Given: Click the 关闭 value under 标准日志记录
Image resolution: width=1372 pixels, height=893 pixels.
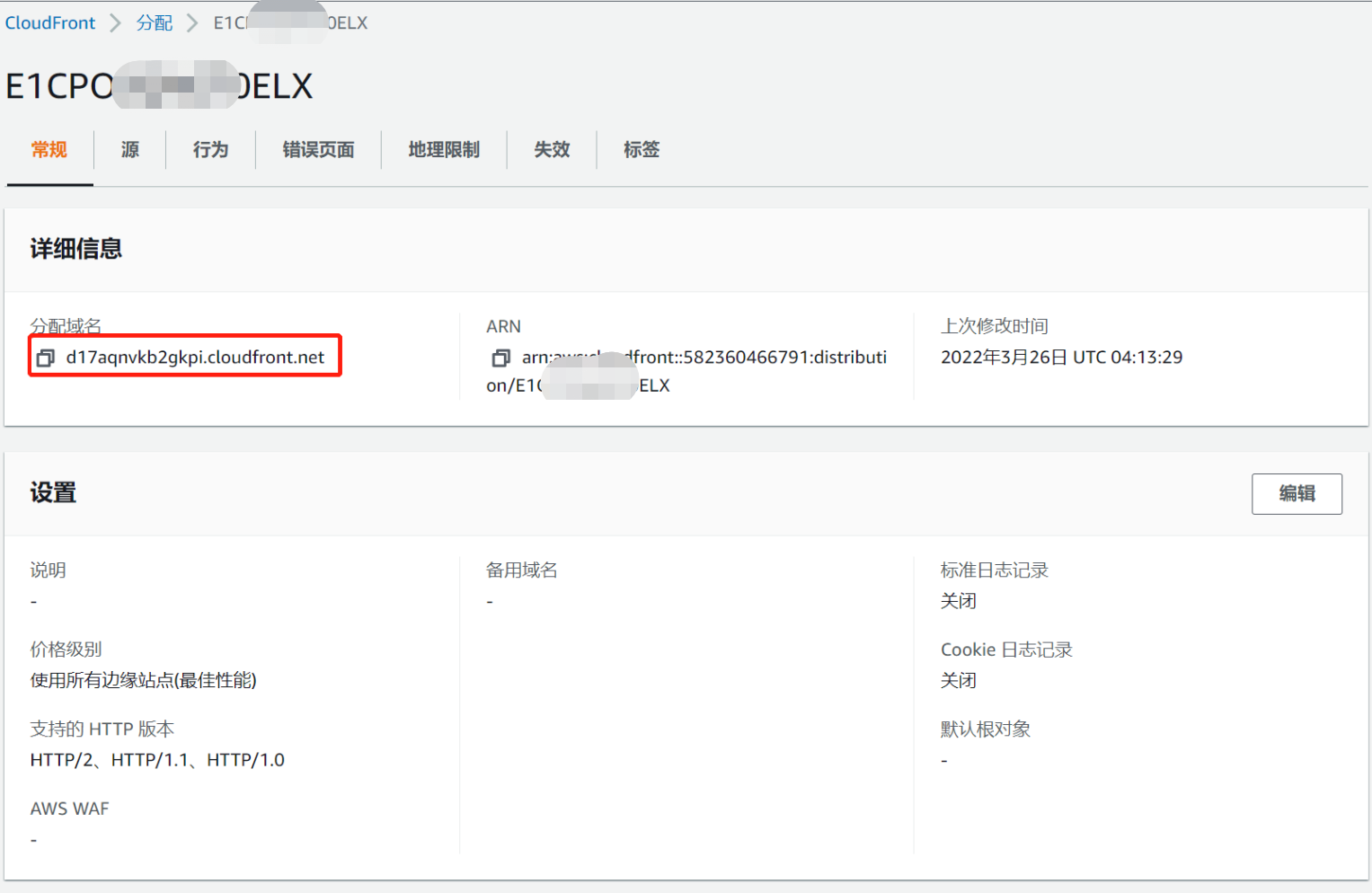Looking at the screenshot, I should pyautogui.click(x=959, y=601).
